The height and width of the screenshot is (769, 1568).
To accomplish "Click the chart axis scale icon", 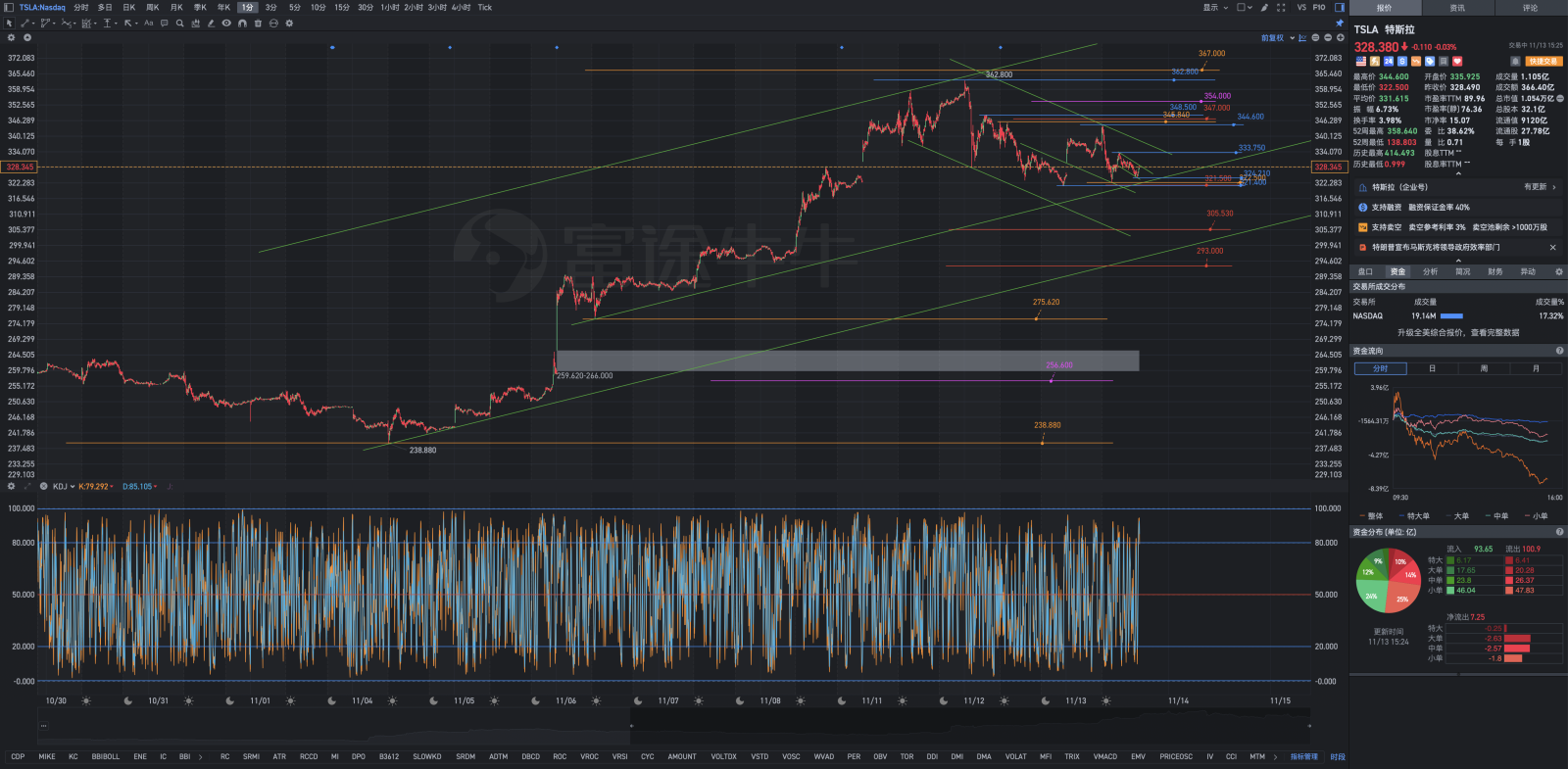I will point(1302,37).
